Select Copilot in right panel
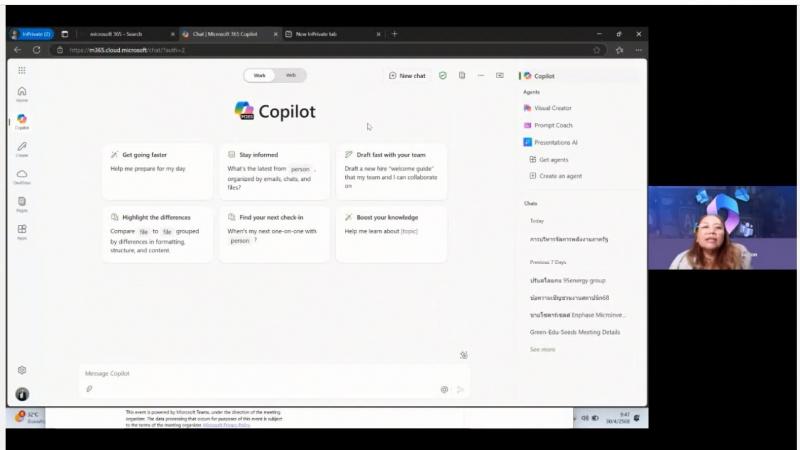800x450 pixels. coord(579,76)
